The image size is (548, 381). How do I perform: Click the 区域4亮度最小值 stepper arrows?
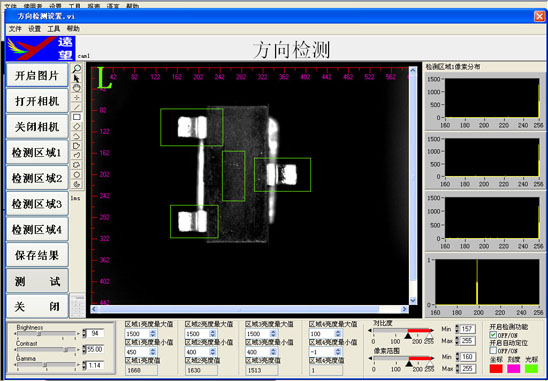[x=338, y=352]
